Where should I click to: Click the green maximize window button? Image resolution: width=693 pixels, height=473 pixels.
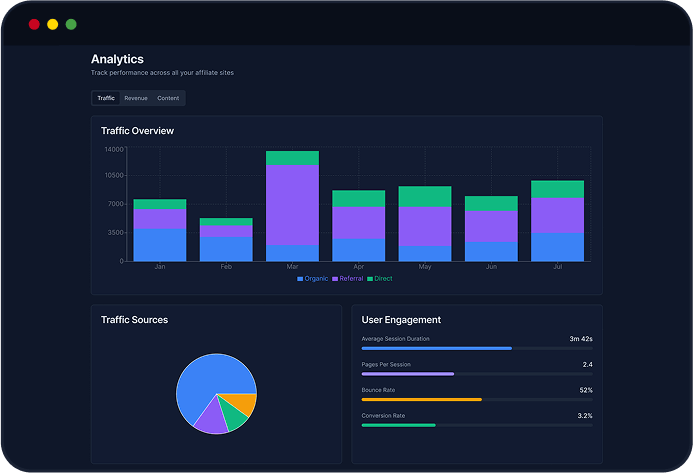(x=71, y=24)
